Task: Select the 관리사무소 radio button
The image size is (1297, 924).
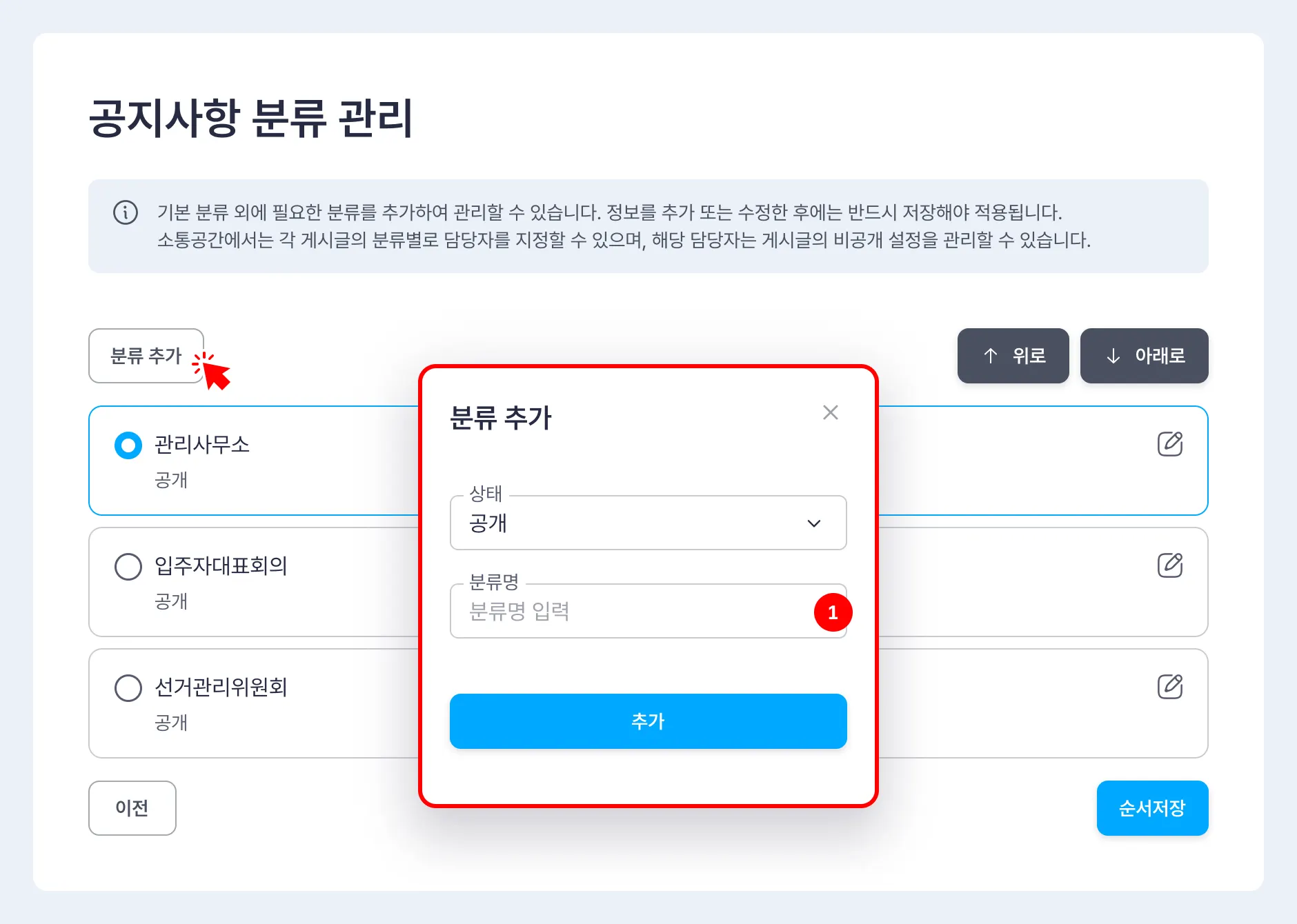Action: click(128, 445)
